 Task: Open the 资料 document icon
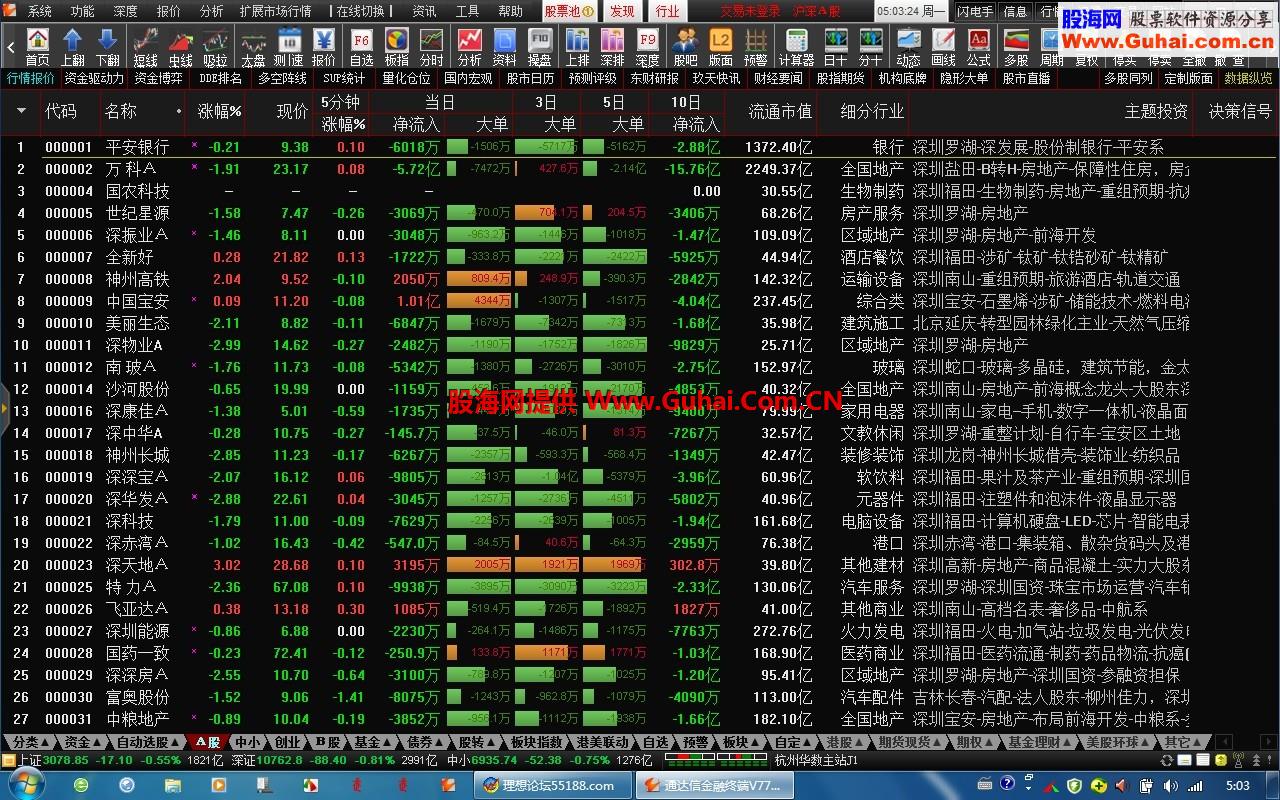[504, 47]
